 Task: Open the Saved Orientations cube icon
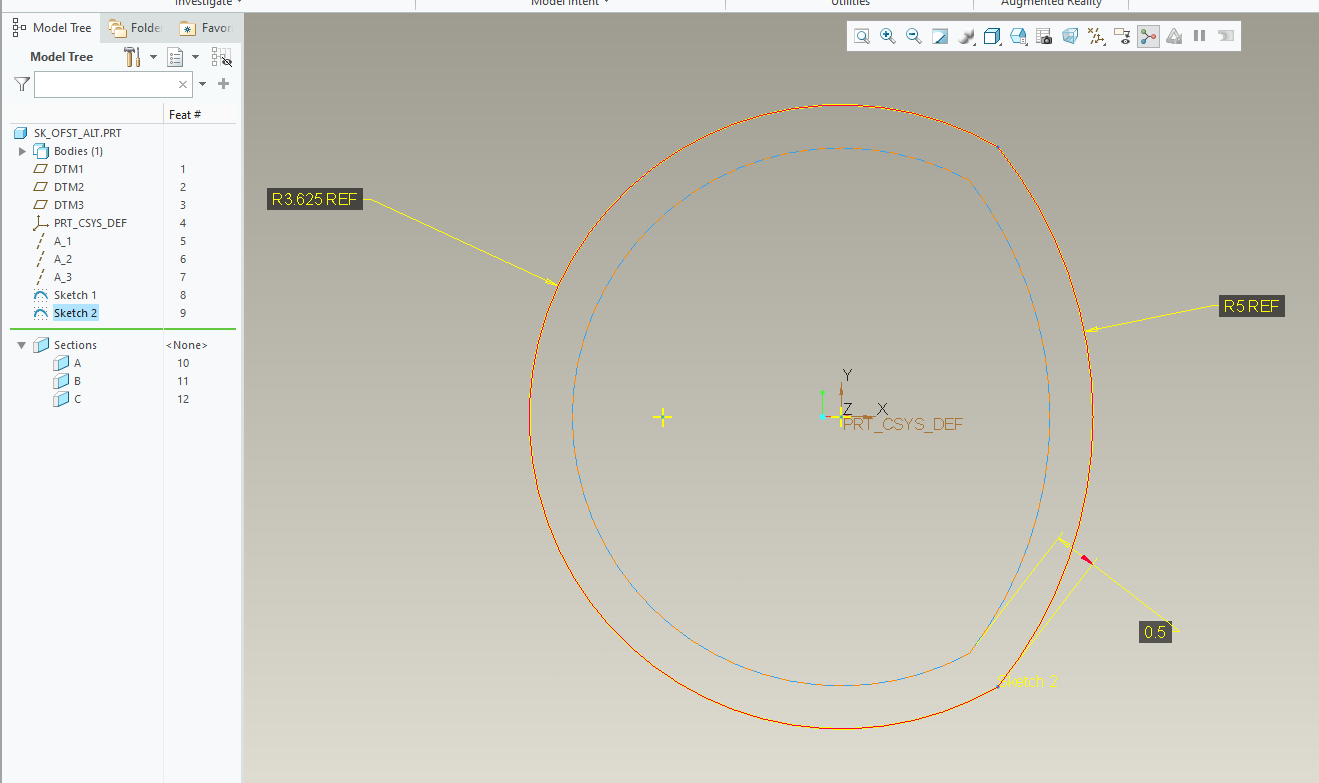[991, 35]
